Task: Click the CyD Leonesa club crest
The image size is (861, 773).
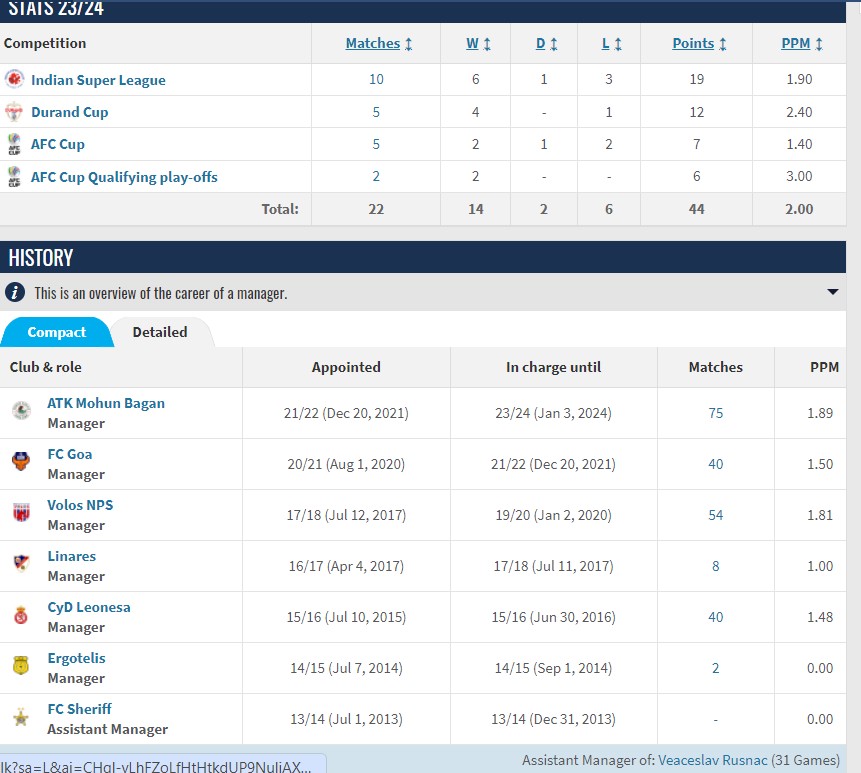Action: (x=21, y=615)
